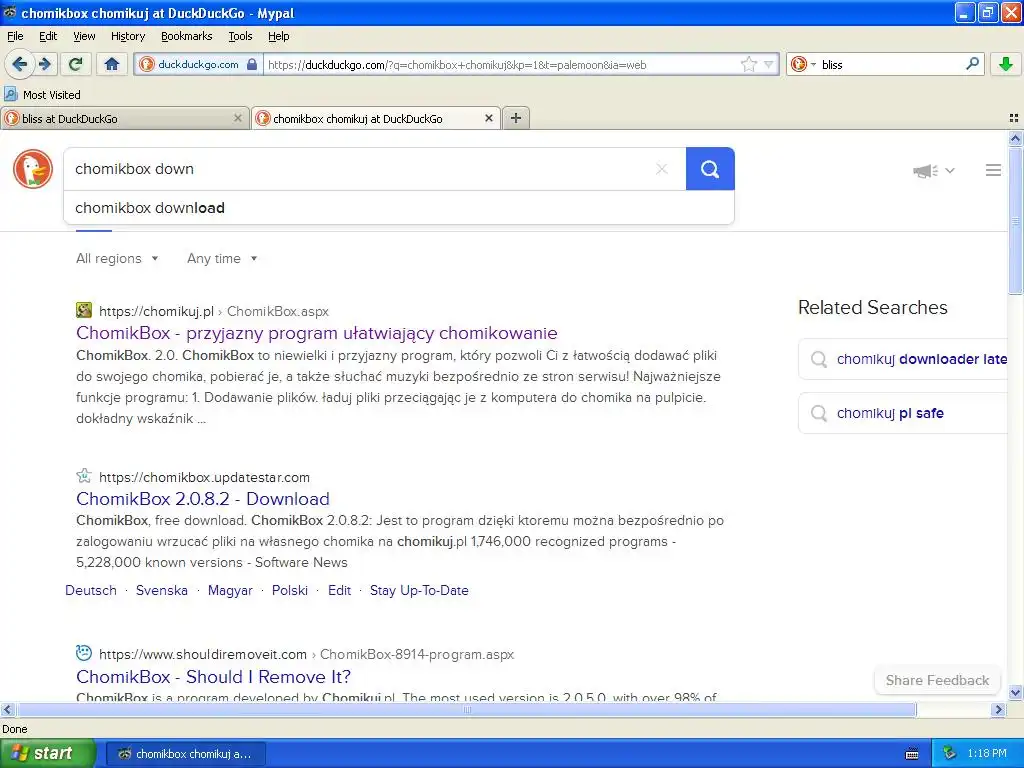Follow the Magyar sitelink
Screen dimensions: 1024x768
tap(230, 590)
